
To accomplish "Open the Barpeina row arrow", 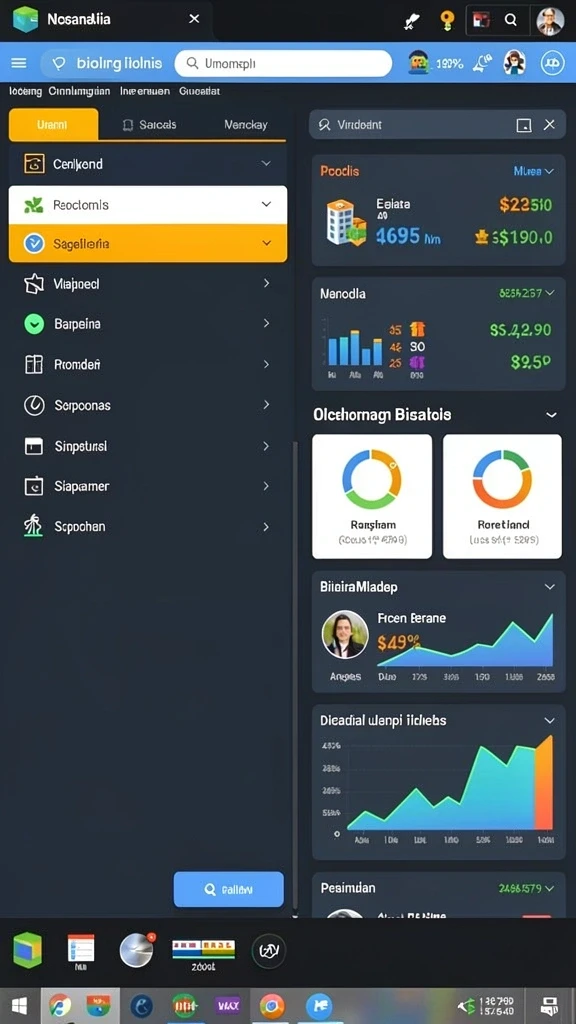I will (x=266, y=323).
